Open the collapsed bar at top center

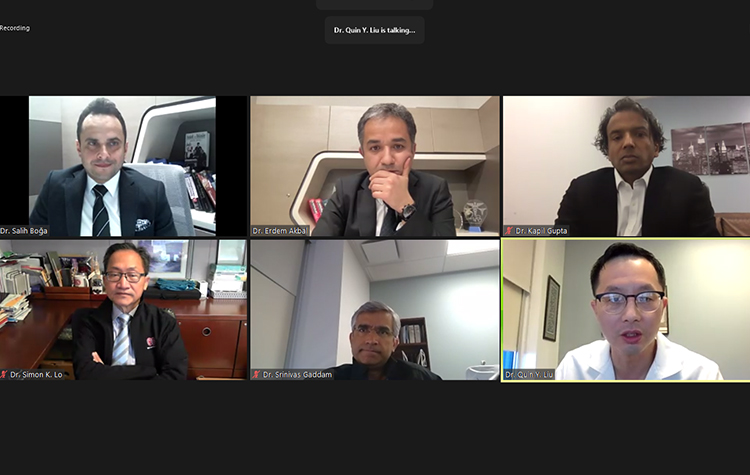click(375, 4)
